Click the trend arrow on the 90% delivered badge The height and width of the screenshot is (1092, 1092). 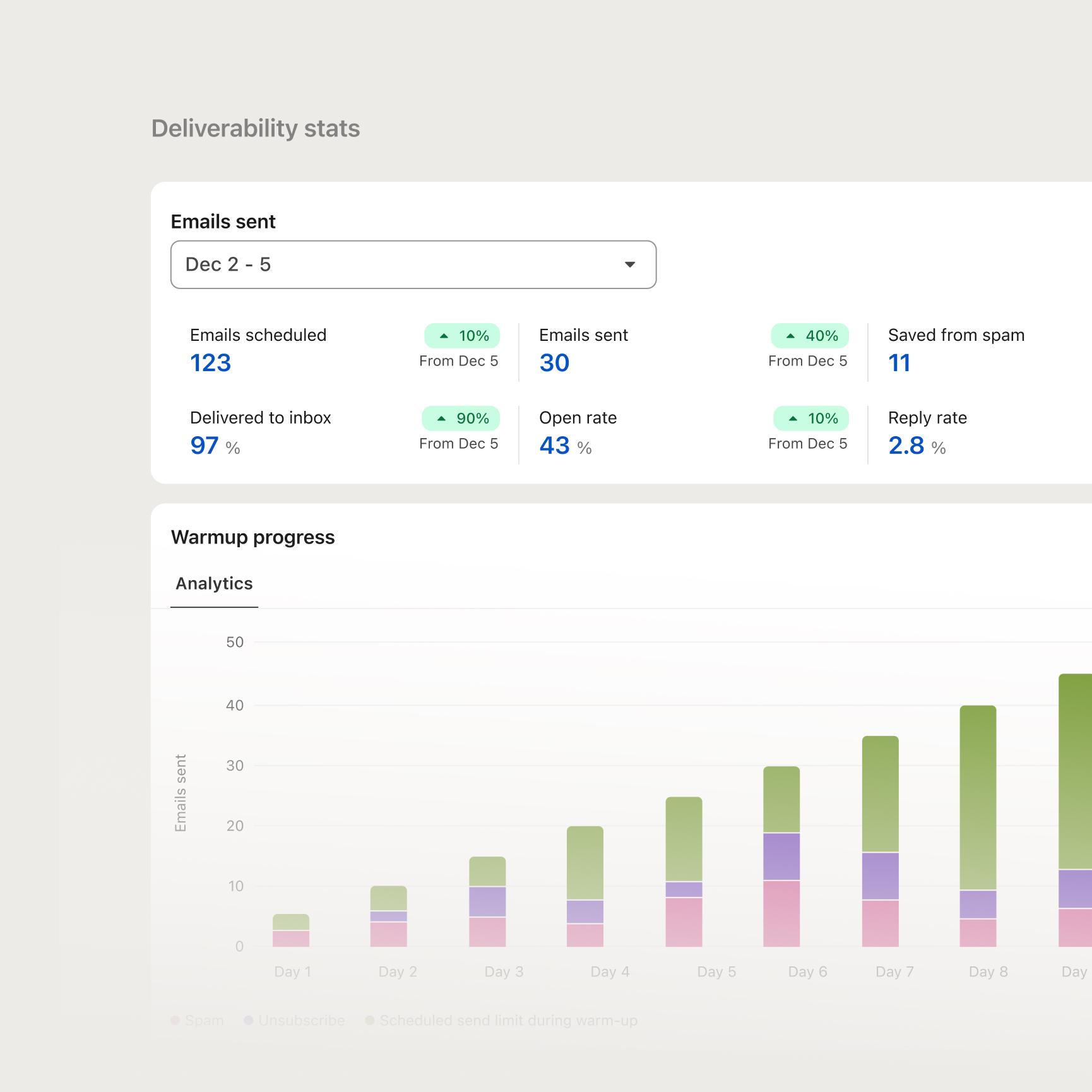pyautogui.click(x=442, y=418)
